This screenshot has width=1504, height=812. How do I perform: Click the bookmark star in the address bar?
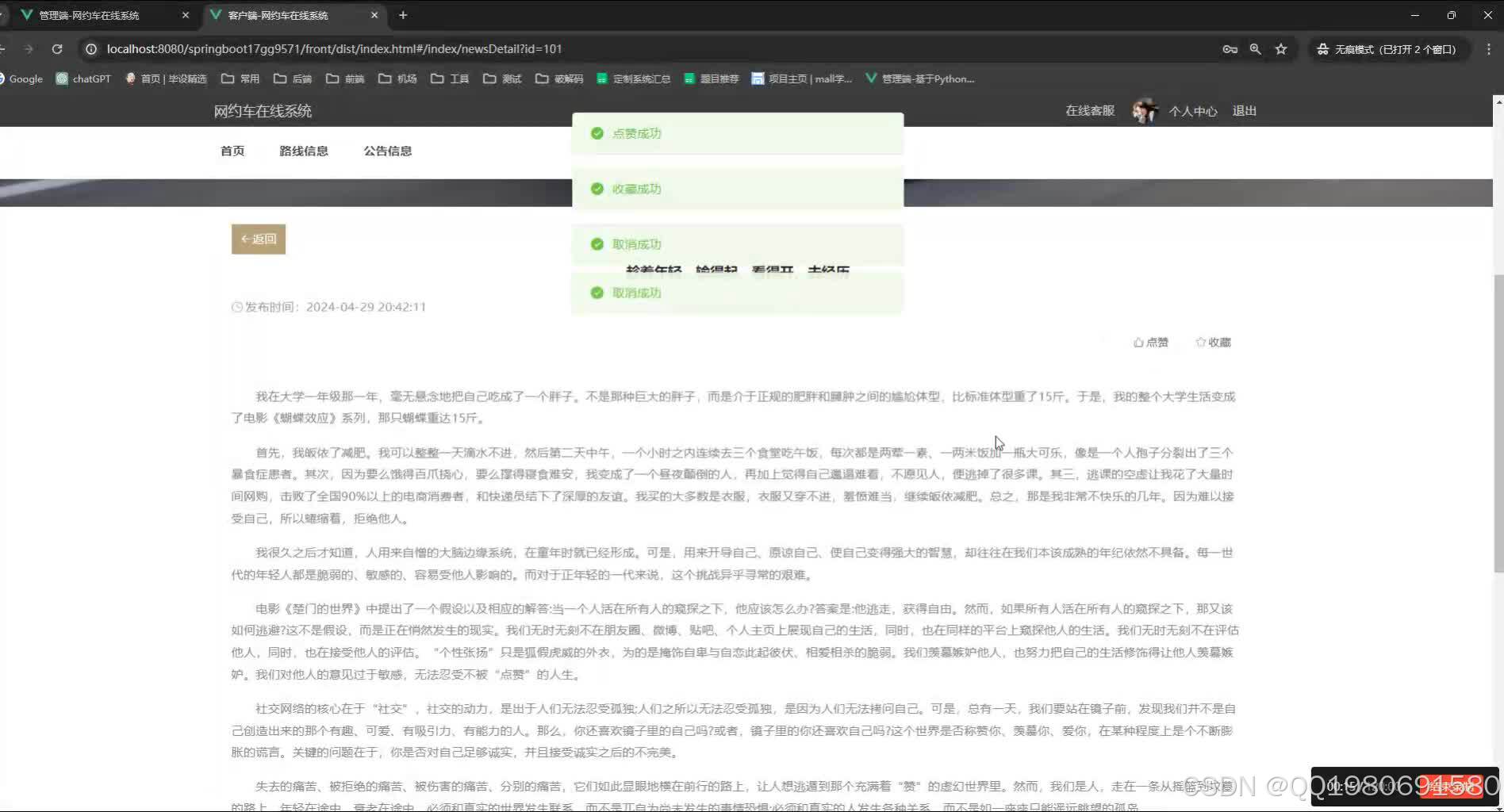pyautogui.click(x=1280, y=48)
